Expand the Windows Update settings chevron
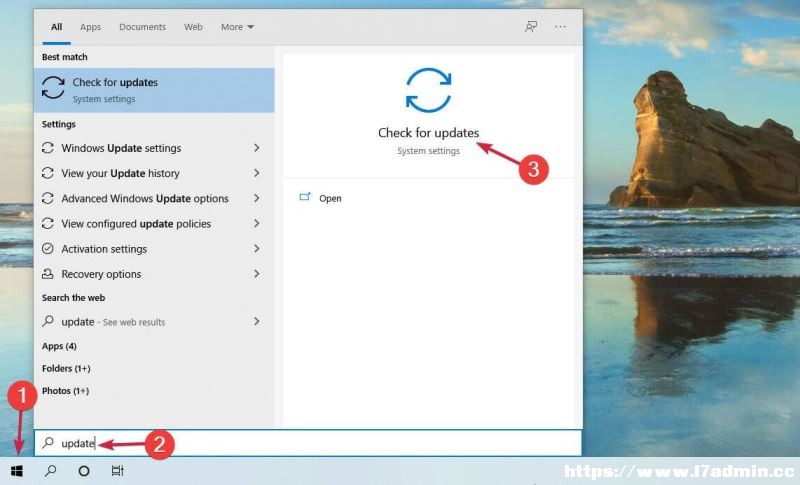800x485 pixels. tap(257, 148)
